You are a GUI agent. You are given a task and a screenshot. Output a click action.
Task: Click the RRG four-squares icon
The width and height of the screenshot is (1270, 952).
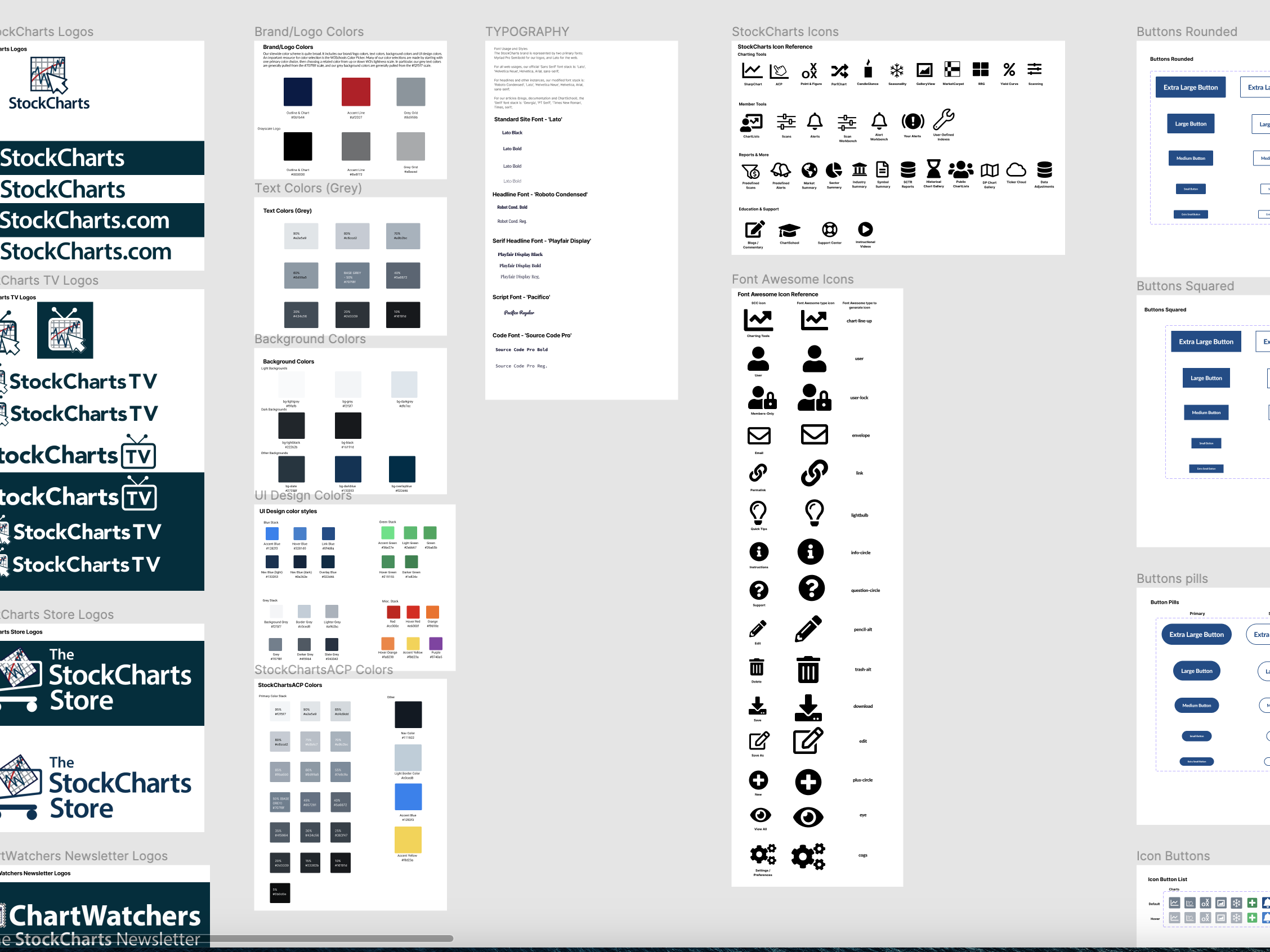point(981,69)
